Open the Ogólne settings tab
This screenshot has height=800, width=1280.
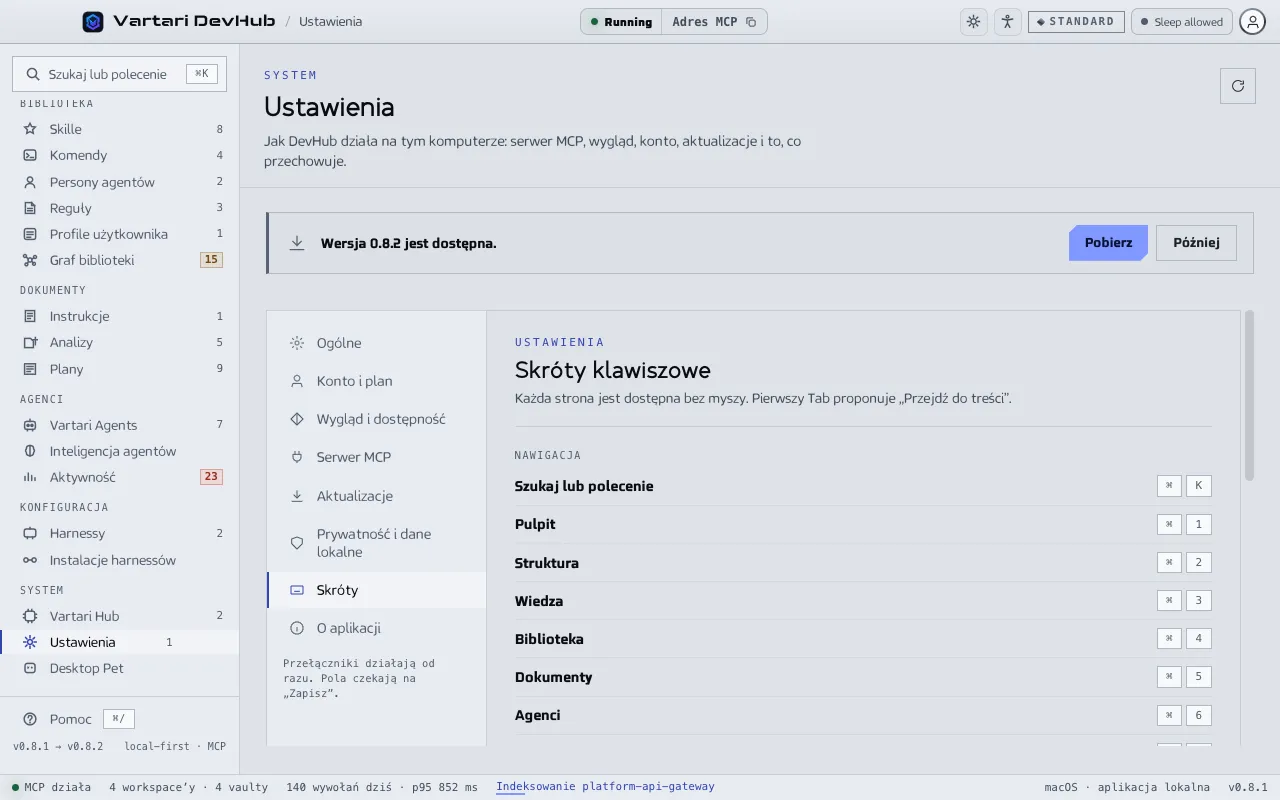tap(376, 343)
